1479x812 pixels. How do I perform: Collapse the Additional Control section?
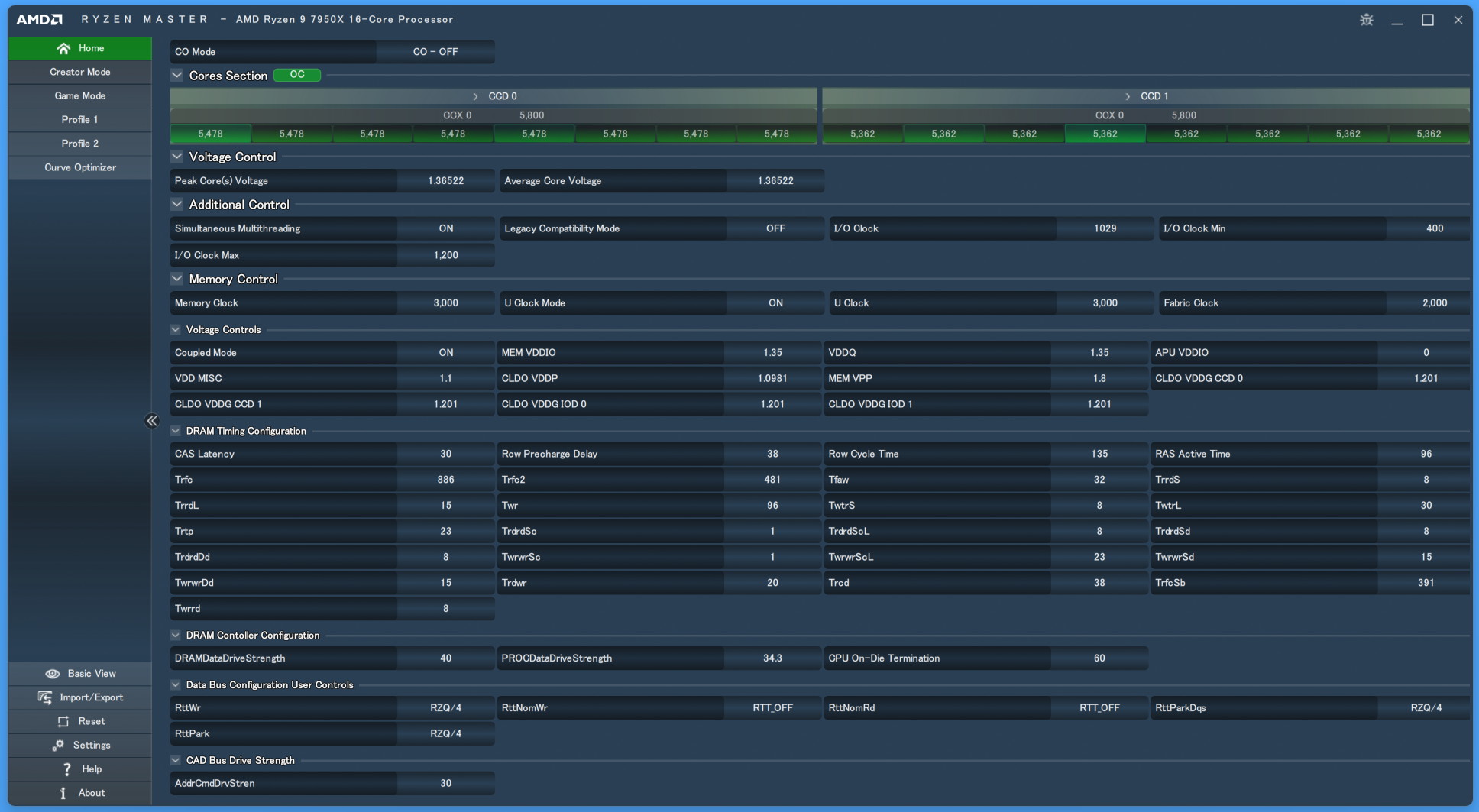(x=177, y=204)
